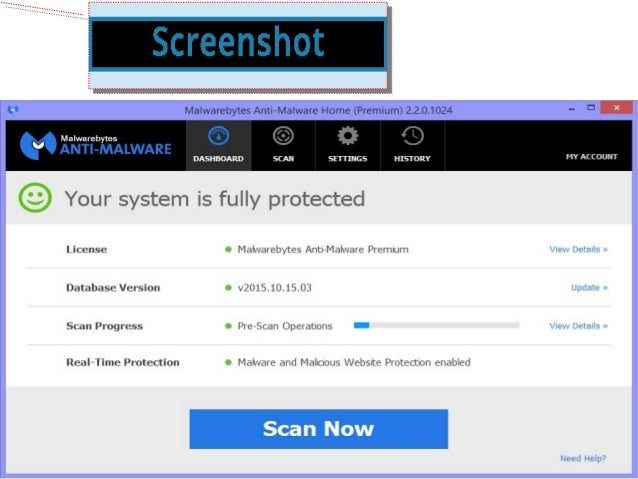Click the green smiley status icon
Image resolution: width=638 pixels, height=479 pixels.
click(x=35, y=198)
